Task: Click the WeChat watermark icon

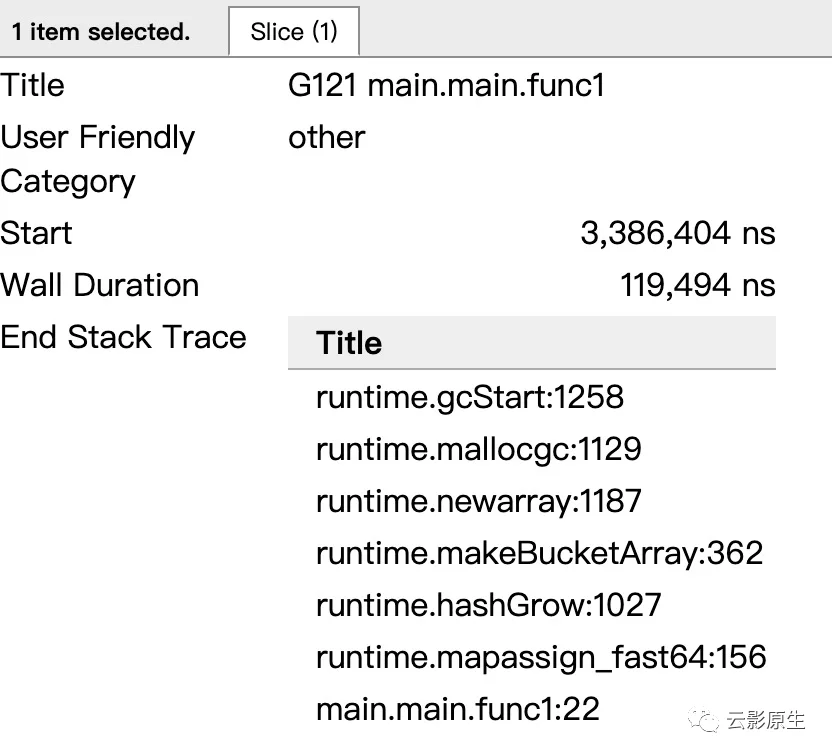Action: 708,722
